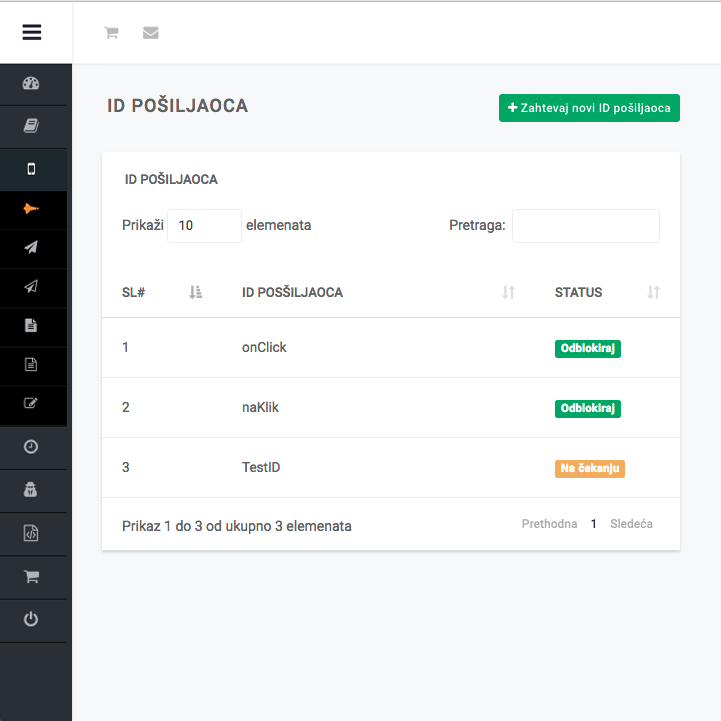This screenshot has height=721, width=721.
Task: Click Na čekanju badge for TestID
Action: tap(590, 468)
